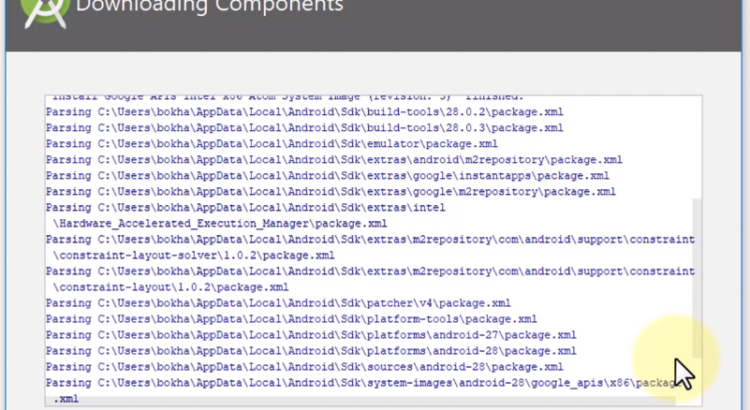Image resolution: width=750 pixels, height=410 pixels.
Task: Click the scrollbar track above the thumb
Action: tap(697, 150)
